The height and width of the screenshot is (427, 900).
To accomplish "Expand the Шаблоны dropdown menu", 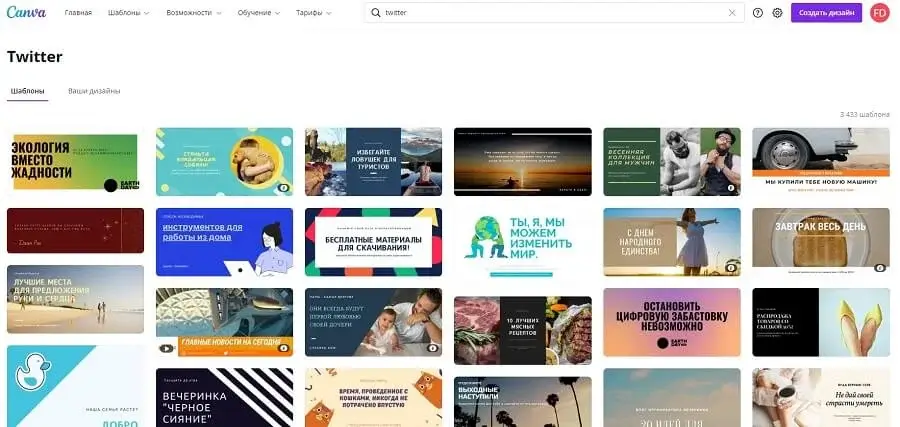I will click(129, 13).
